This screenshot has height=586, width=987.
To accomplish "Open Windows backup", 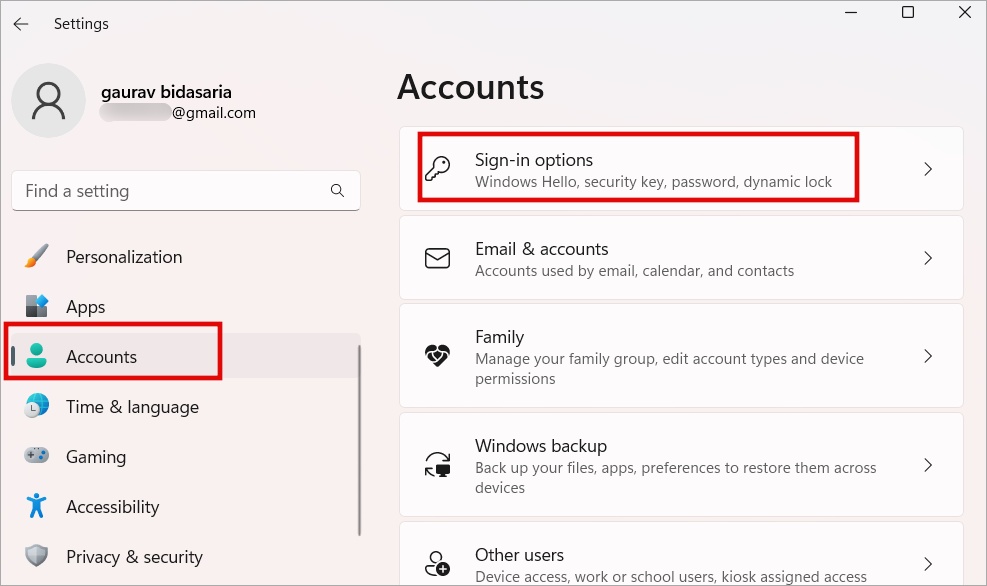I will [x=681, y=465].
